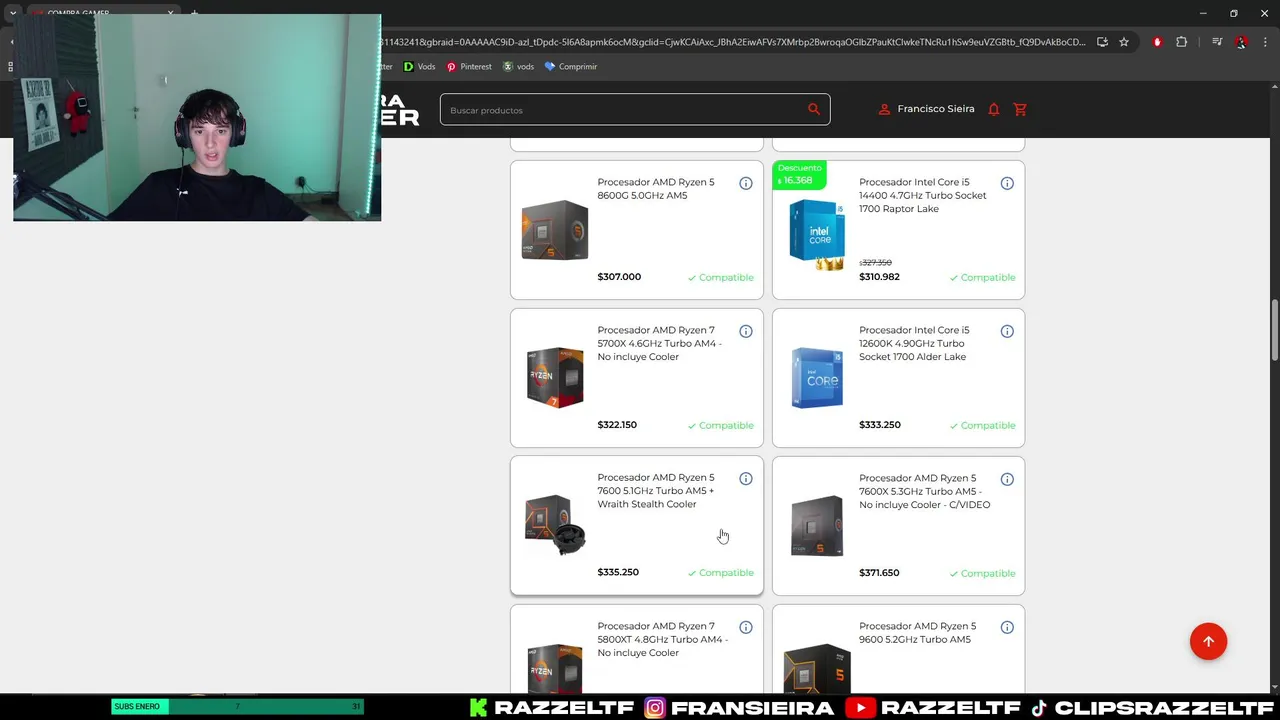This screenshot has height=720, width=1280.
Task: Open the Vods bookmark with green D icon
Action: pos(419,66)
